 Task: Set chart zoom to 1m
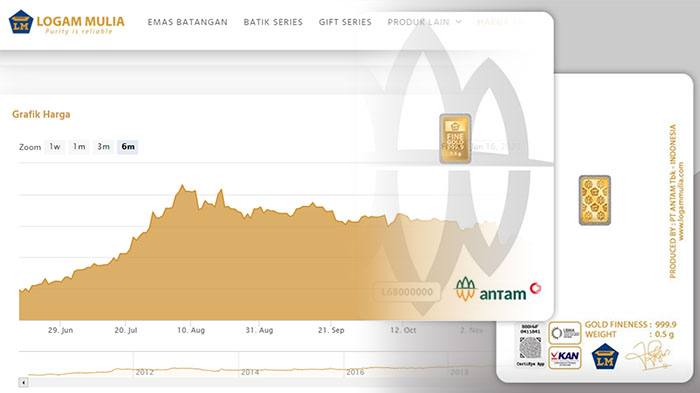pos(79,146)
